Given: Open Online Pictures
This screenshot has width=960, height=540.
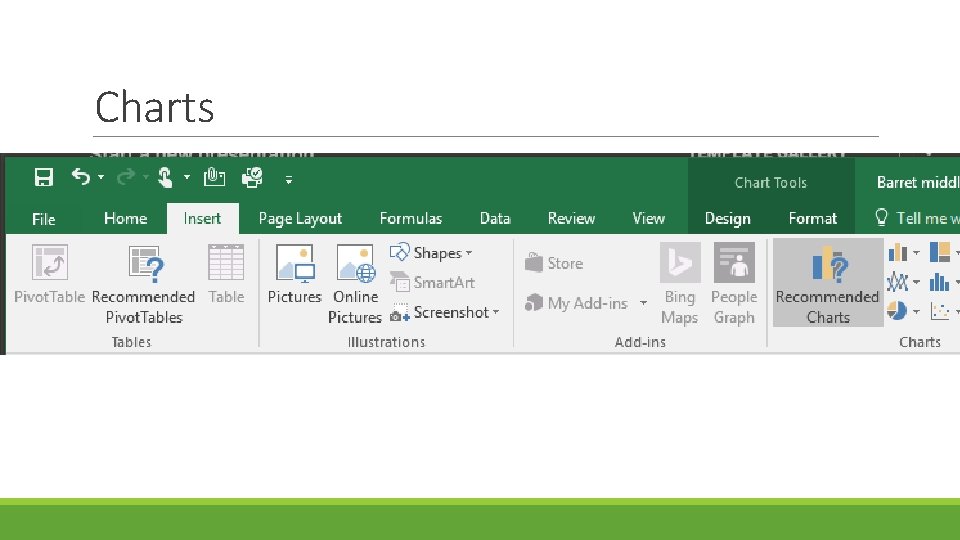Looking at the screenshot, I should click(355, 284).
